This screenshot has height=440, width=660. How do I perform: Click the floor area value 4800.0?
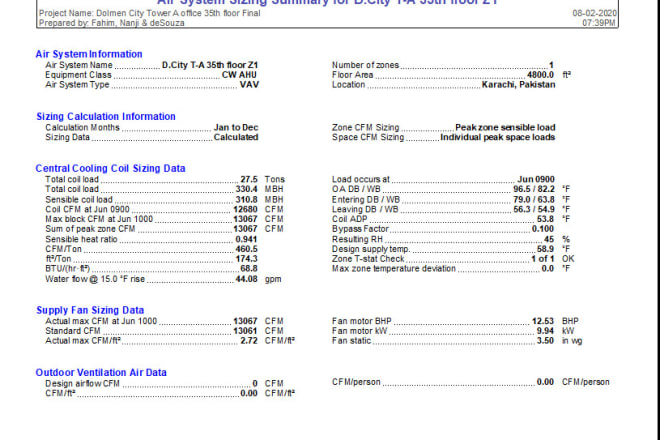click(x=540, y=75)
